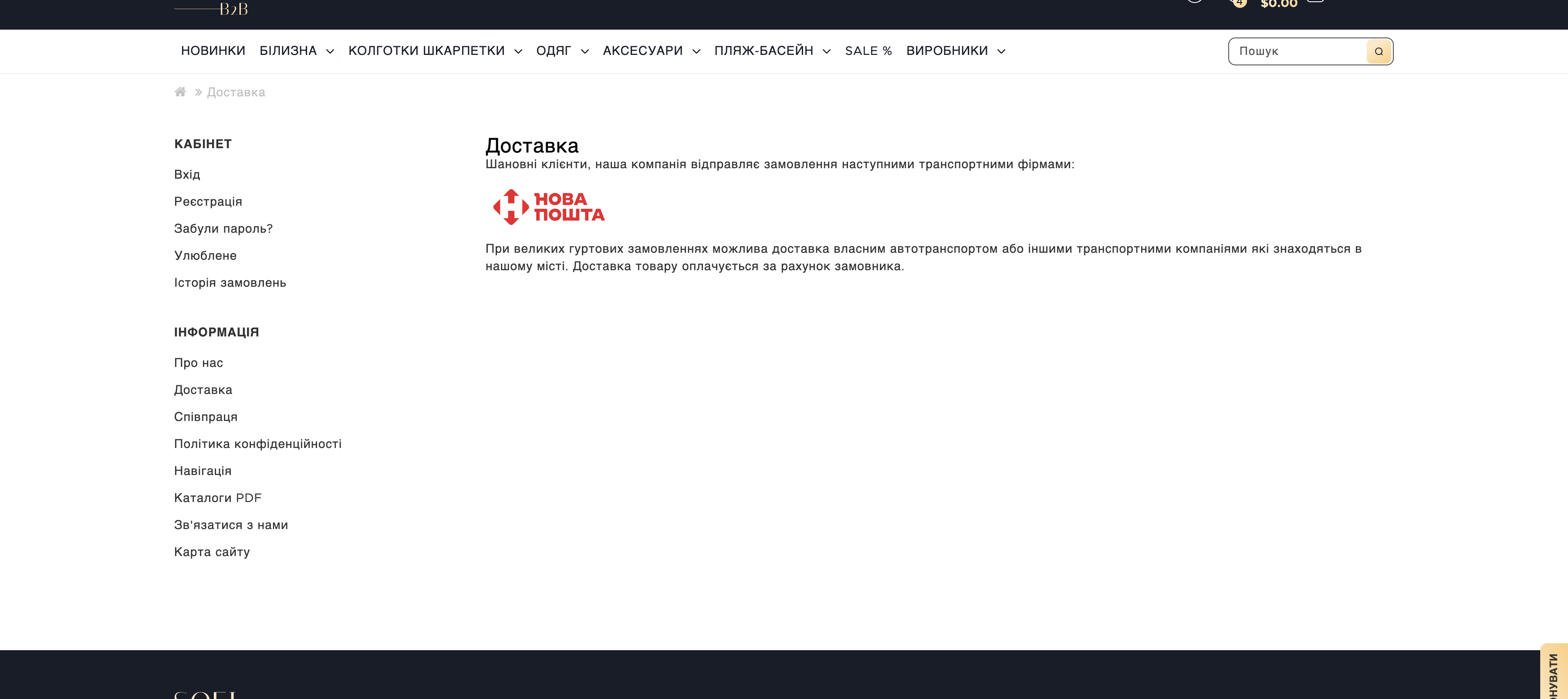Open the НОВИНКИ menu item
1568x699 pixels.
(213, 51)
